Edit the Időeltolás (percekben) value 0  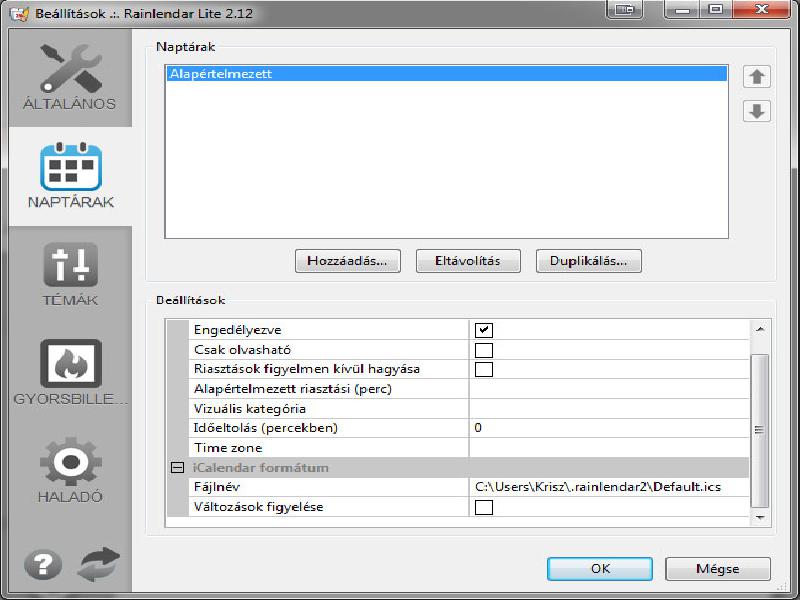coord(609,428)
